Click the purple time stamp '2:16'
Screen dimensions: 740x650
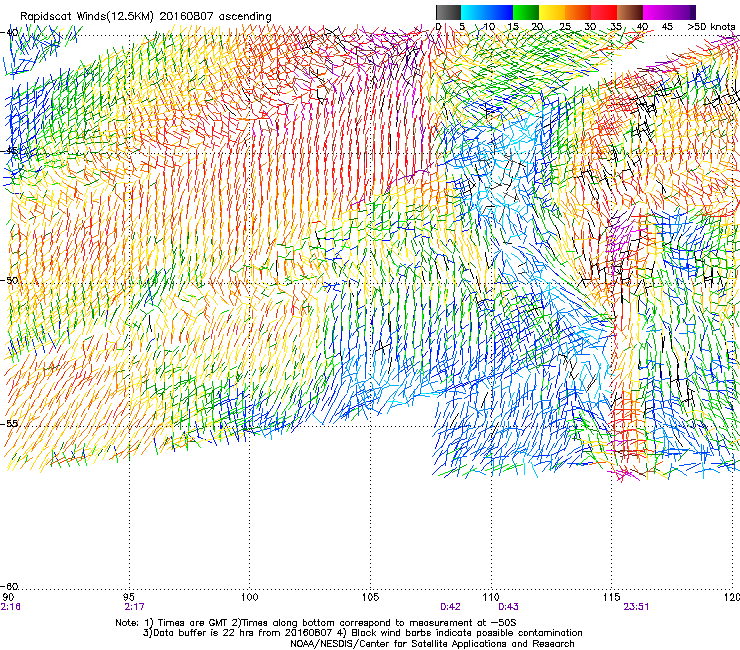coord(10,607)
